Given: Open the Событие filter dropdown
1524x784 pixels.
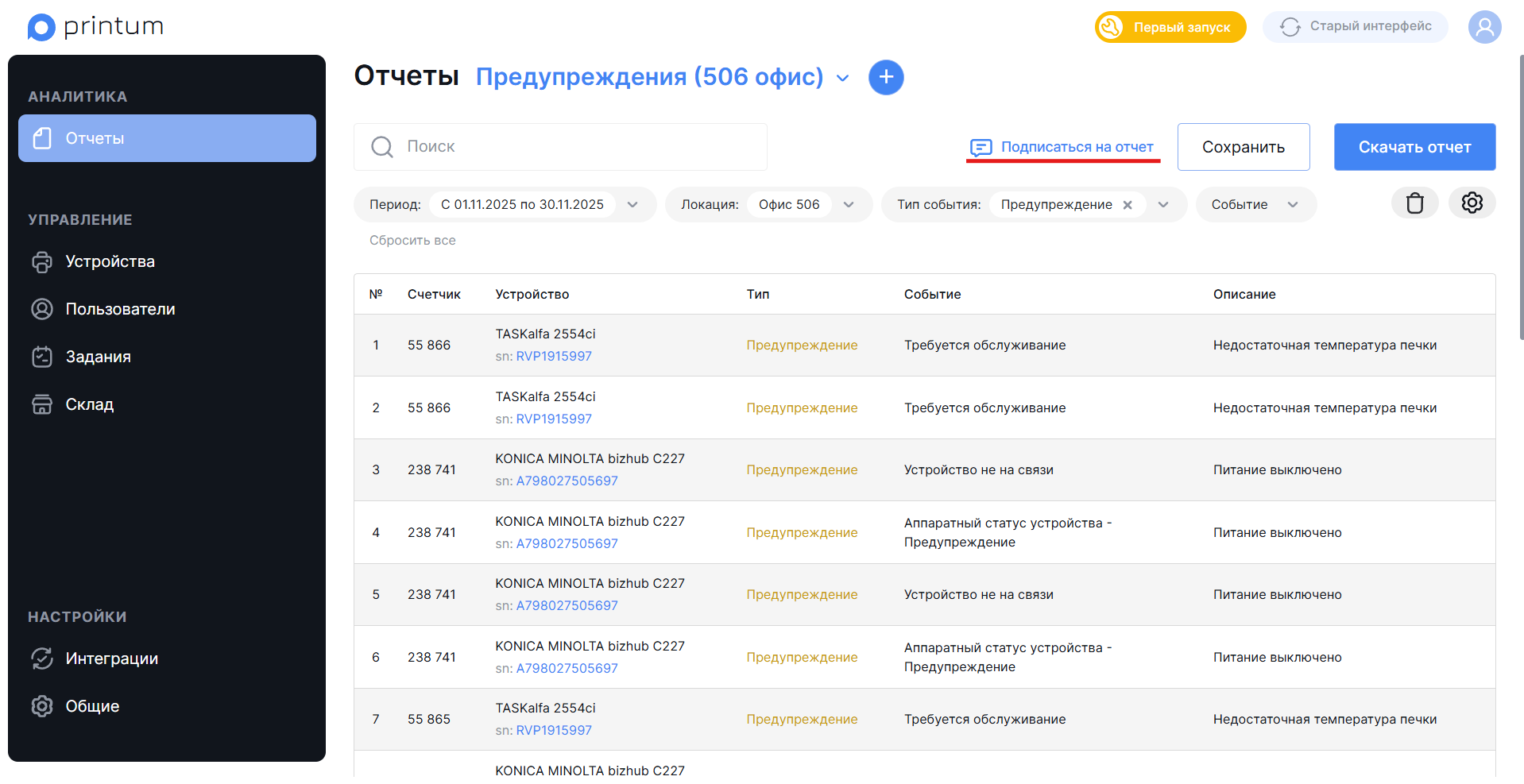Looking at the screenshot, I should click(x=1256, y=205).
